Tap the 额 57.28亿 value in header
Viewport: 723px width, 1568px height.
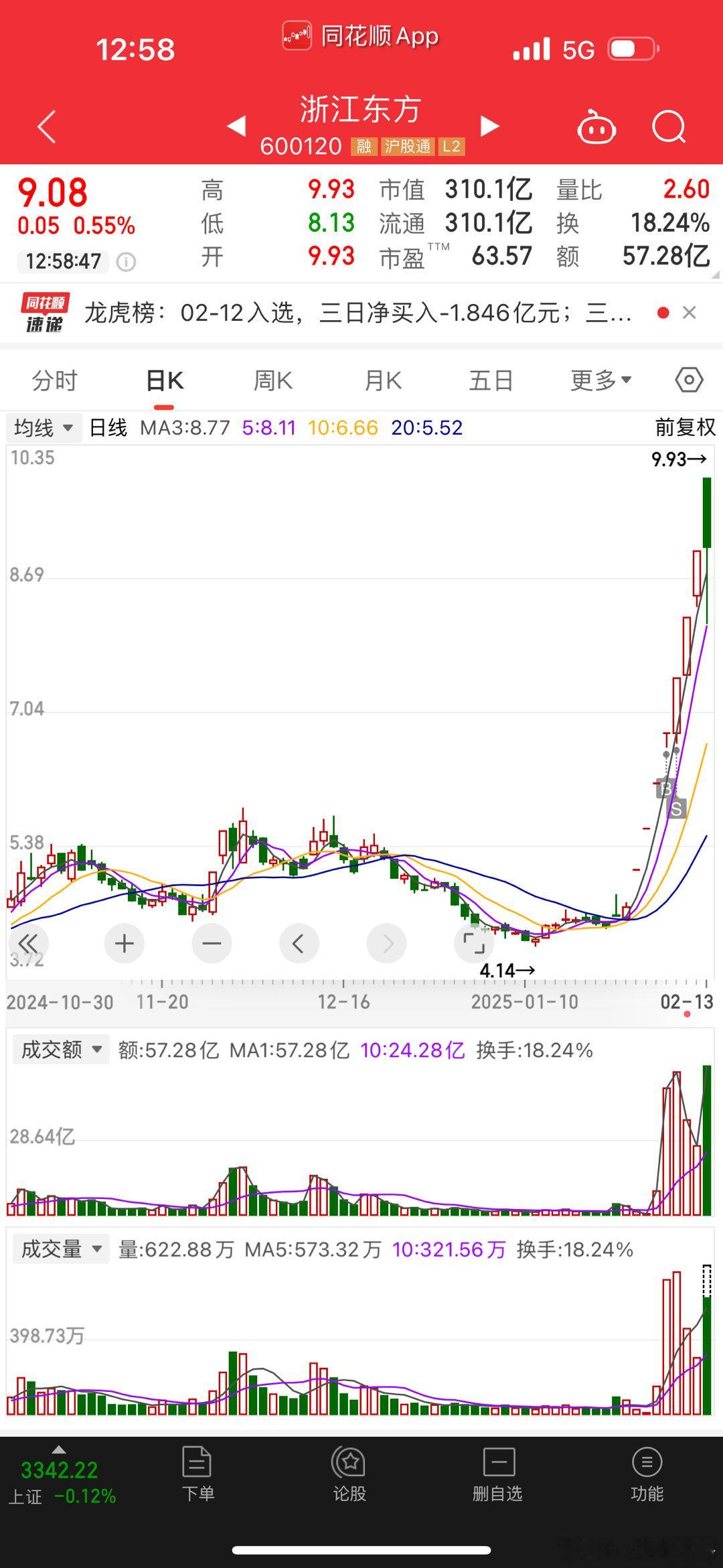coord(666,256)
